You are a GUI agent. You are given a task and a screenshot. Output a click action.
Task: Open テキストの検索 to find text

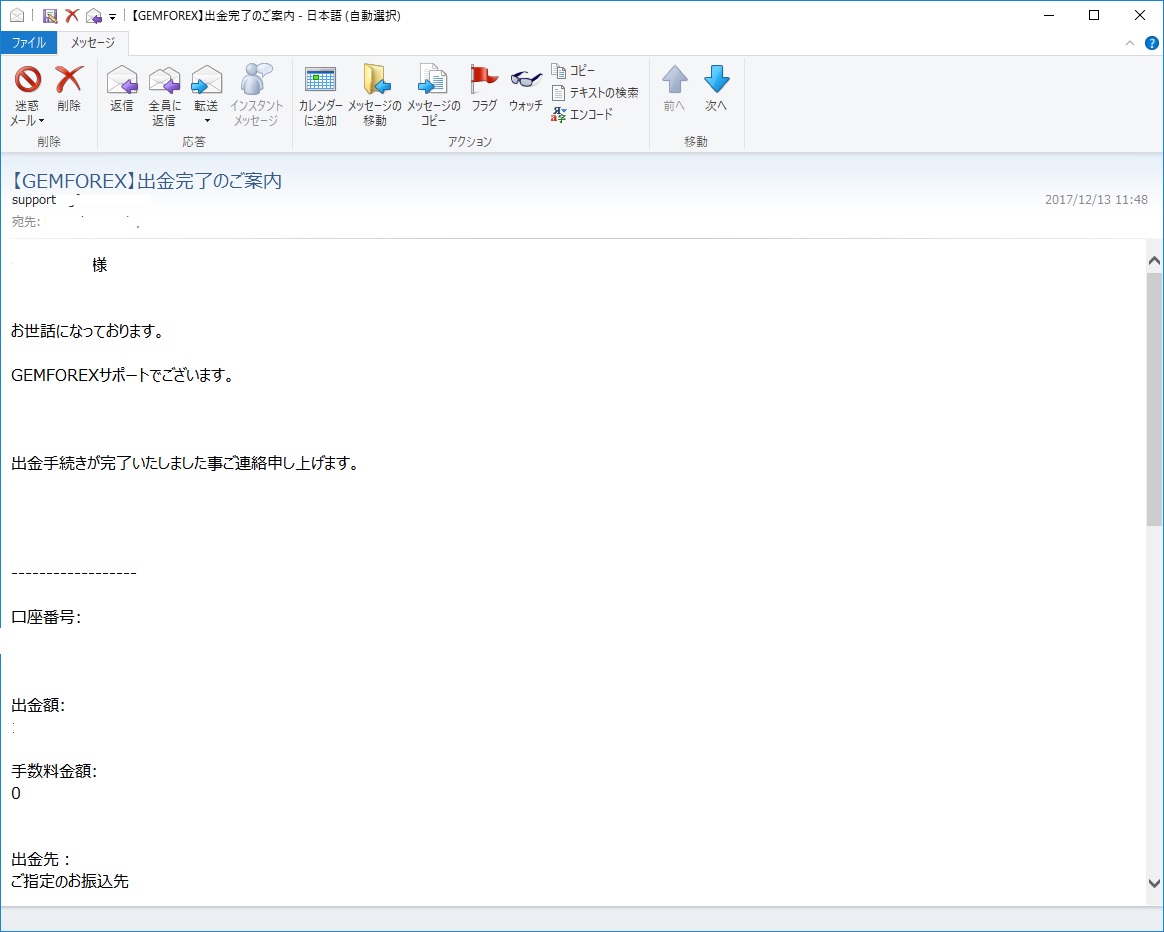pyautogui.click(x=595, y=93)
